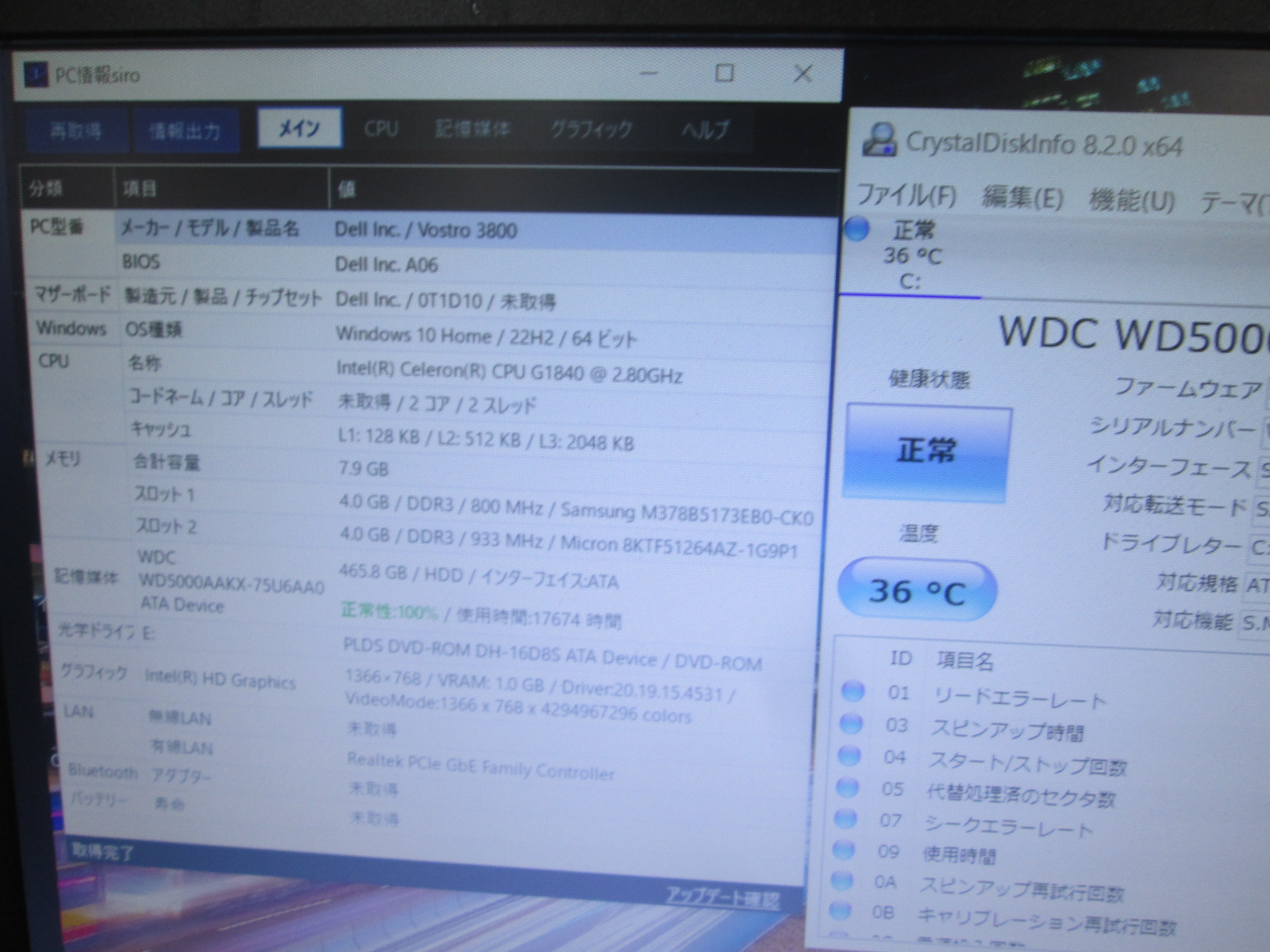The height and width of the screenshot is (952, 1270).
Task: Open the ファイル(F) menu in CrystalDiskInfo
Action: point(907,195)
